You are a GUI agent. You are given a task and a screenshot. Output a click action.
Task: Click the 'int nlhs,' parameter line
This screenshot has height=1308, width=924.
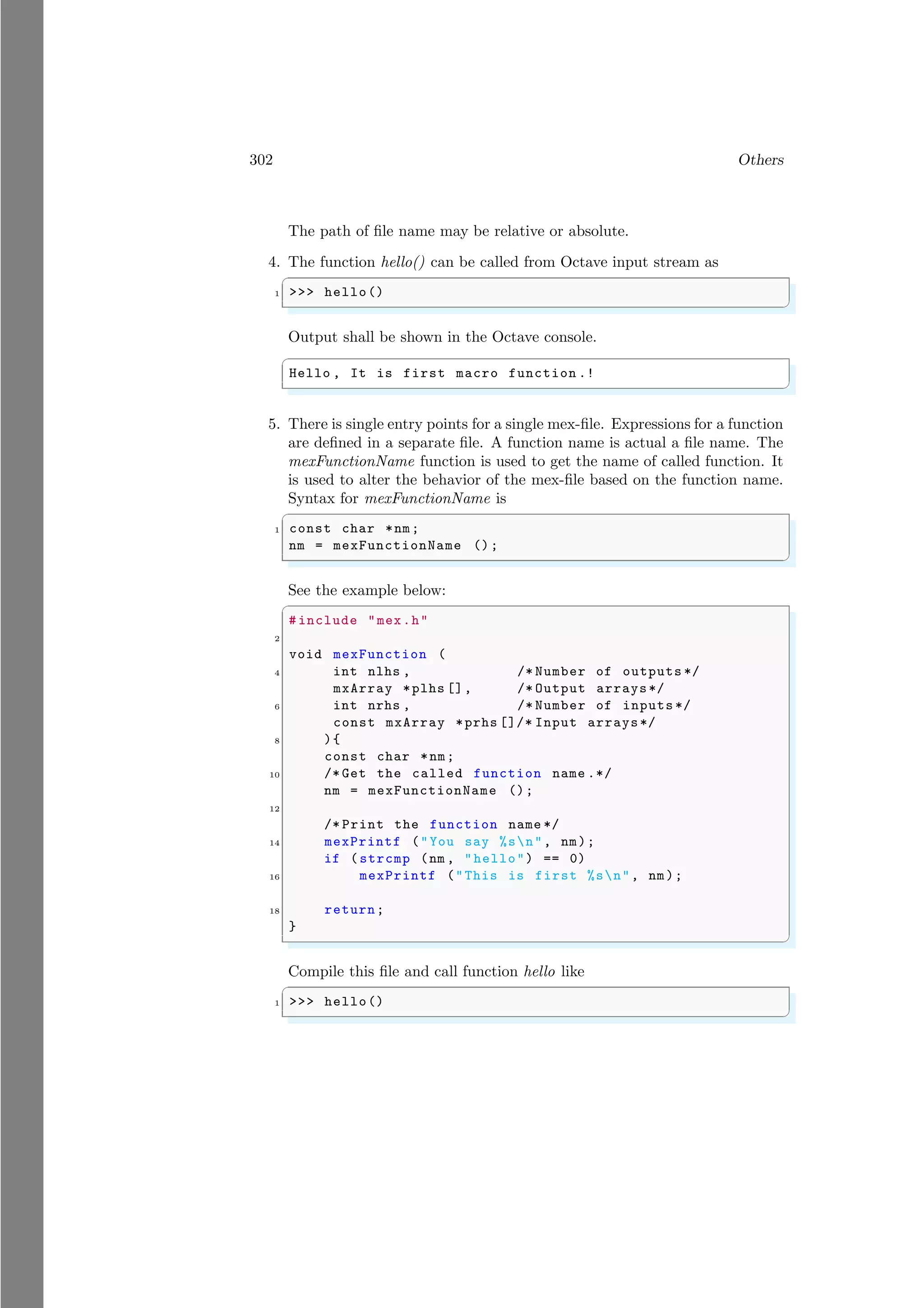pyautogui.click(x=371, y=672)
